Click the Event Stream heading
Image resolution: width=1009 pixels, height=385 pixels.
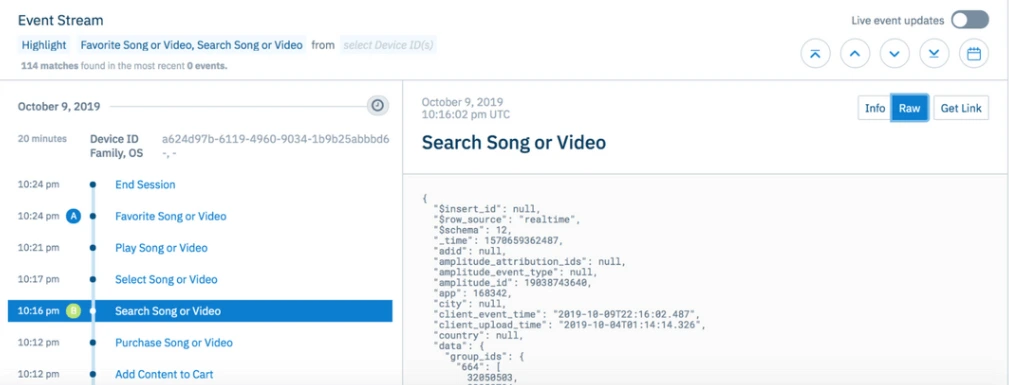click(x=60, y=21)
